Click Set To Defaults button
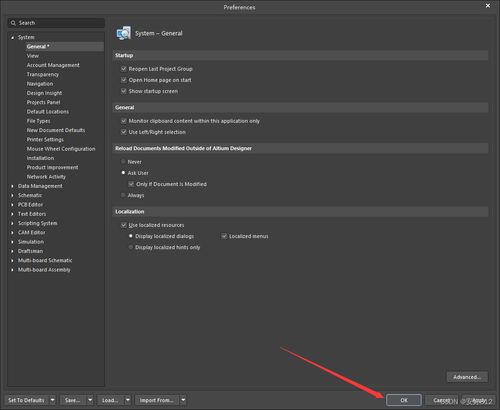Screen dimensions: 500x410 26,400
